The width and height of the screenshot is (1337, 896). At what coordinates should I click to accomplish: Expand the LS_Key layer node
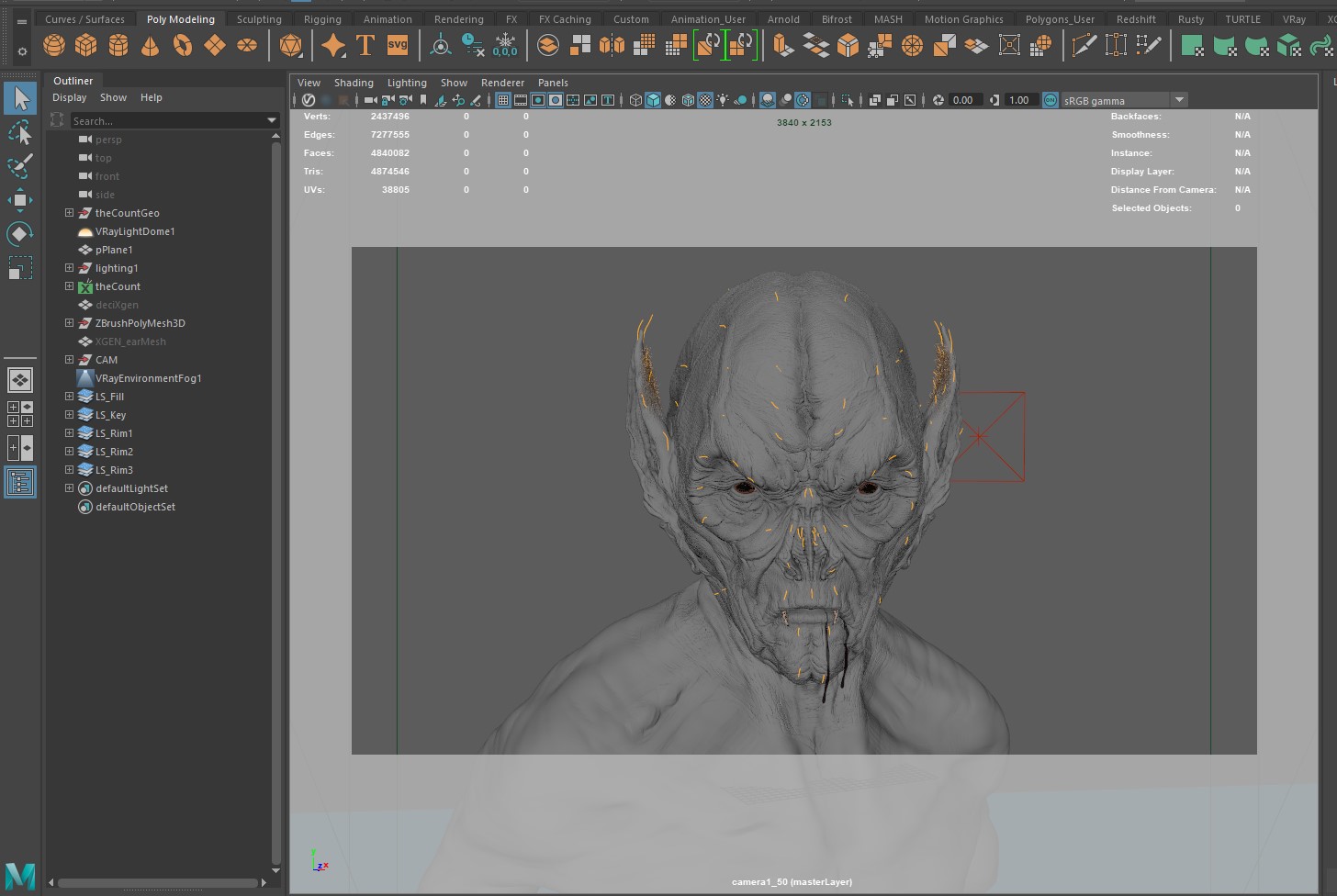[x=69, y=415]
